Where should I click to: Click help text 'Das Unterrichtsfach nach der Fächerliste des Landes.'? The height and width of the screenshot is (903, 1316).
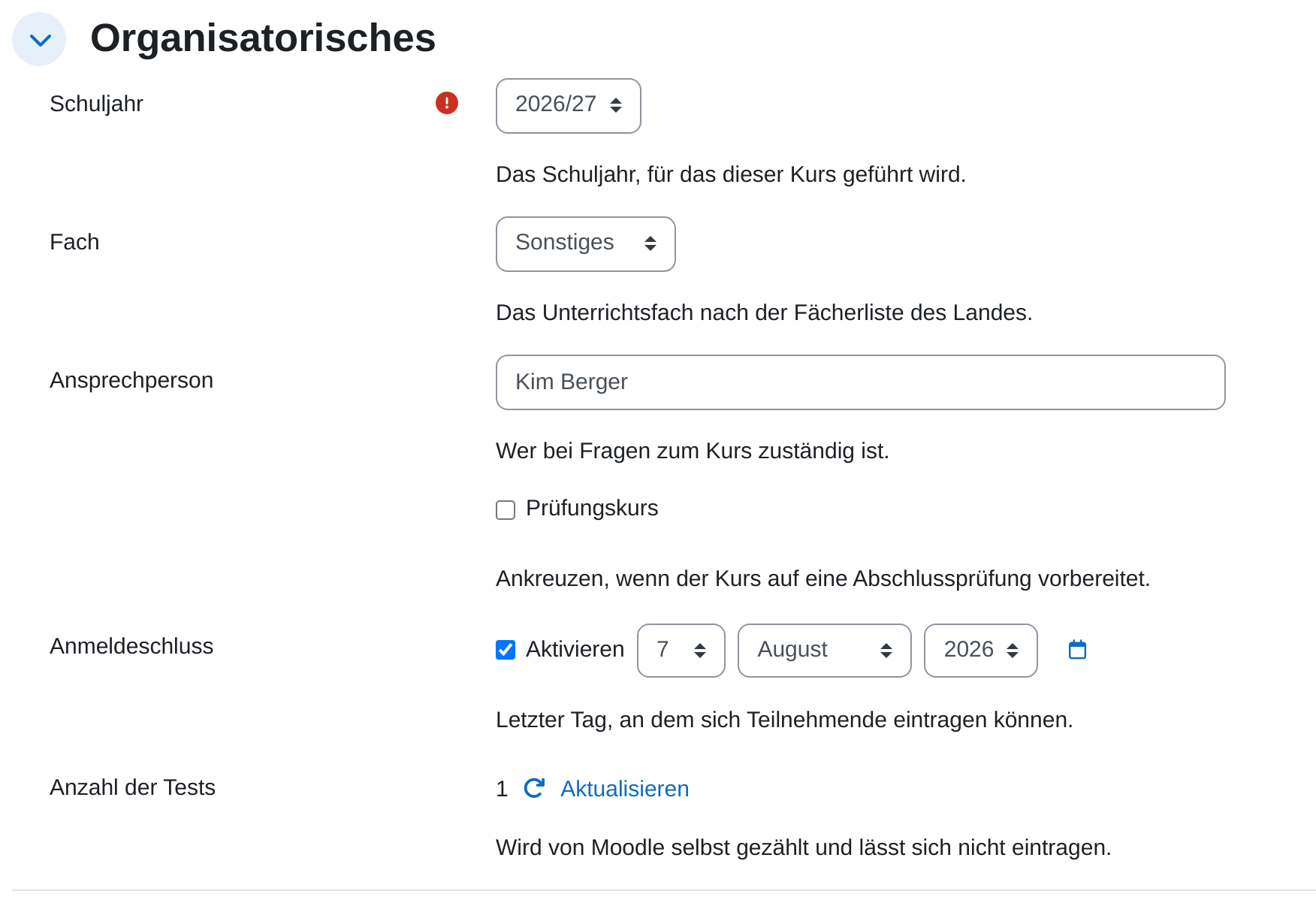[764, 313]
